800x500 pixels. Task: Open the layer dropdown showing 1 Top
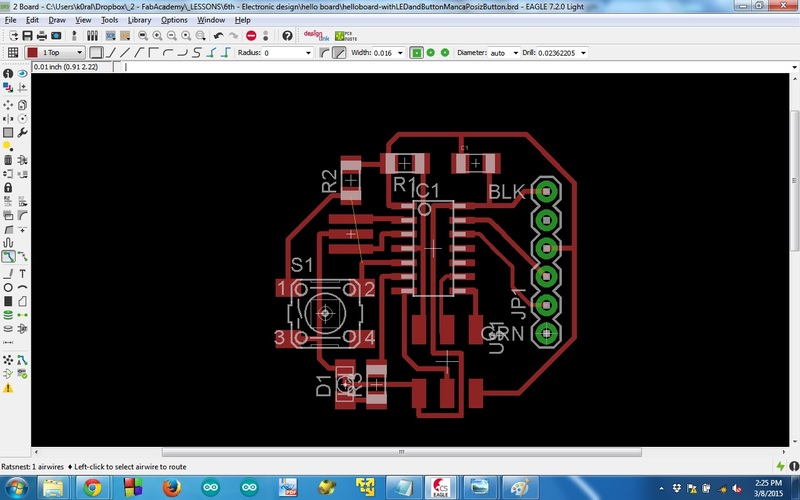pos(55,53)
